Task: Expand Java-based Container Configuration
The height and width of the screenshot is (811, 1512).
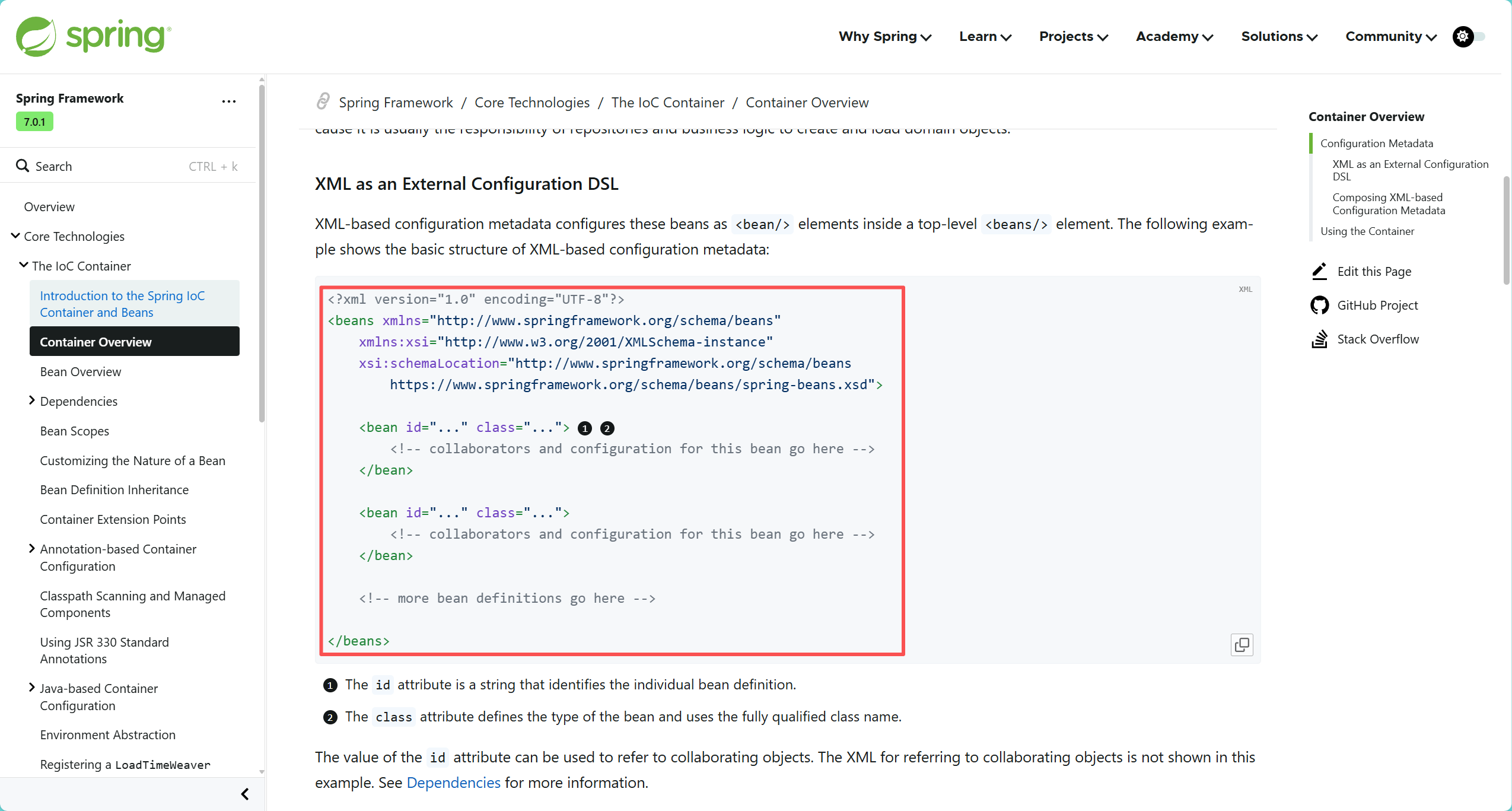Action: pos(32,688)
